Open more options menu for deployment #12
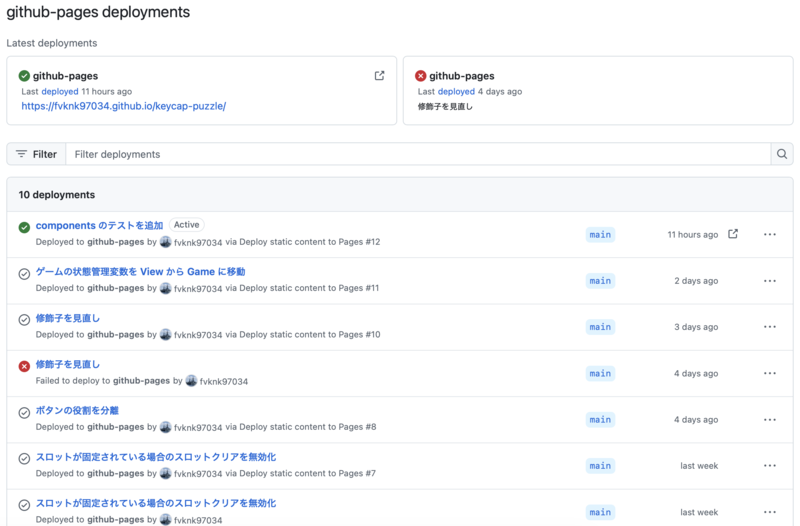 pos(770,235)
